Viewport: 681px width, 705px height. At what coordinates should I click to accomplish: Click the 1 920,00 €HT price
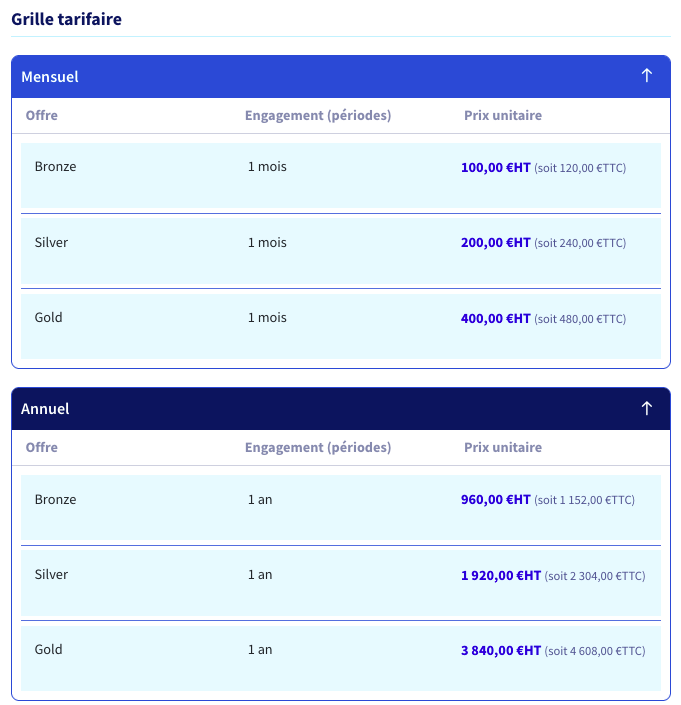(x=501, y=576)
